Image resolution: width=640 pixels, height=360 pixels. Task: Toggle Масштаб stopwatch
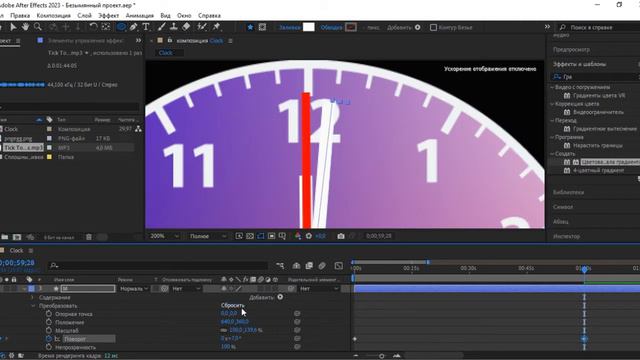(49, 330)
